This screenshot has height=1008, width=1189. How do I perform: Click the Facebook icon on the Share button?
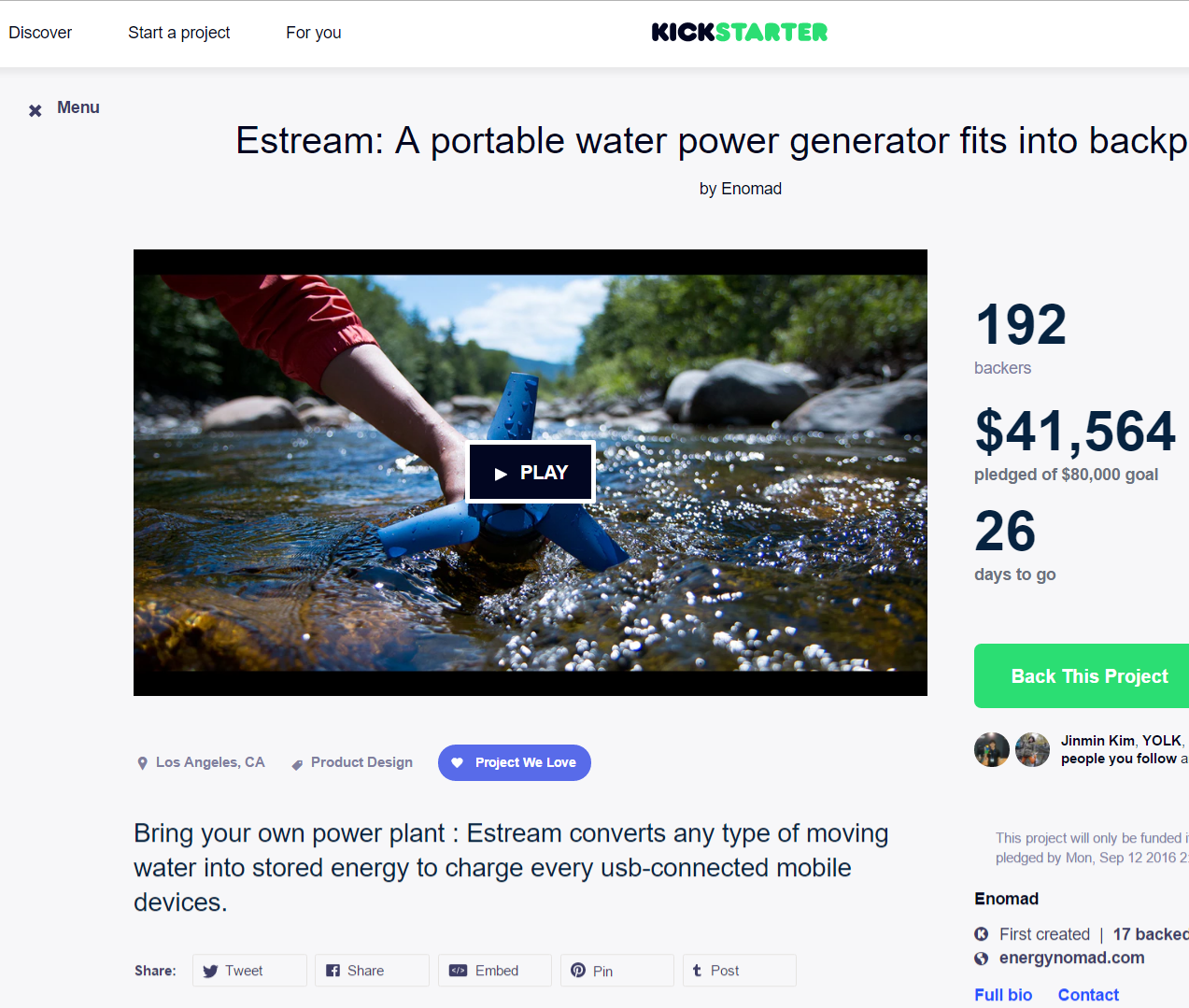tap(333, 970)
